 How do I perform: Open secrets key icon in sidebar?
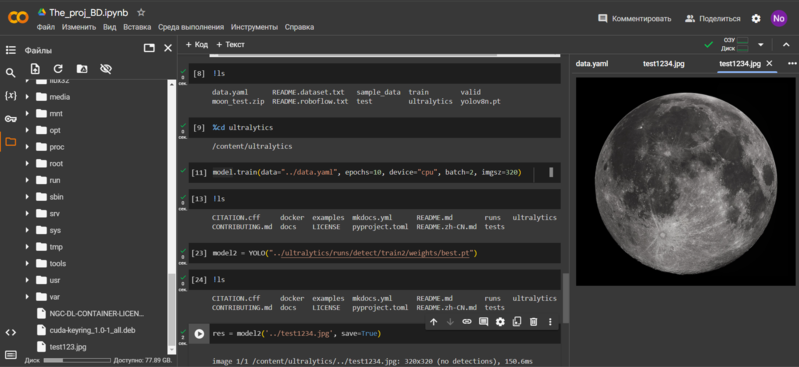pos(10,119)
